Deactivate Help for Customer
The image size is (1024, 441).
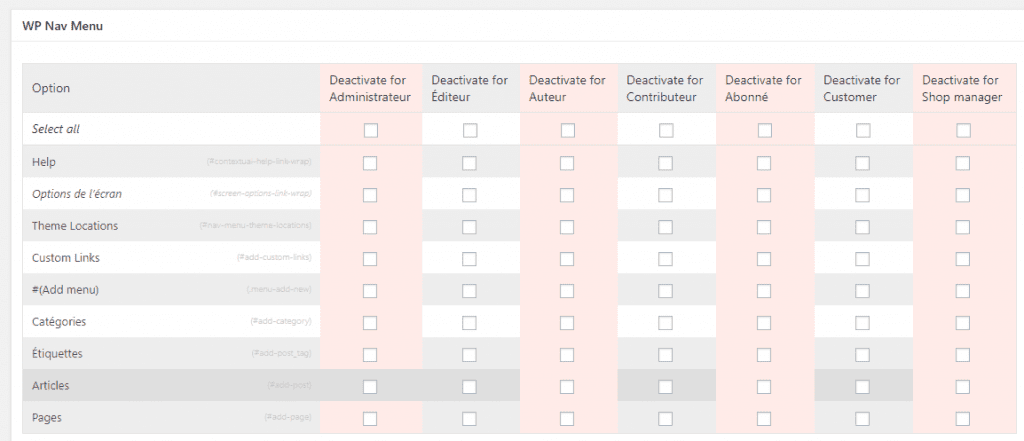coord(863,163)
